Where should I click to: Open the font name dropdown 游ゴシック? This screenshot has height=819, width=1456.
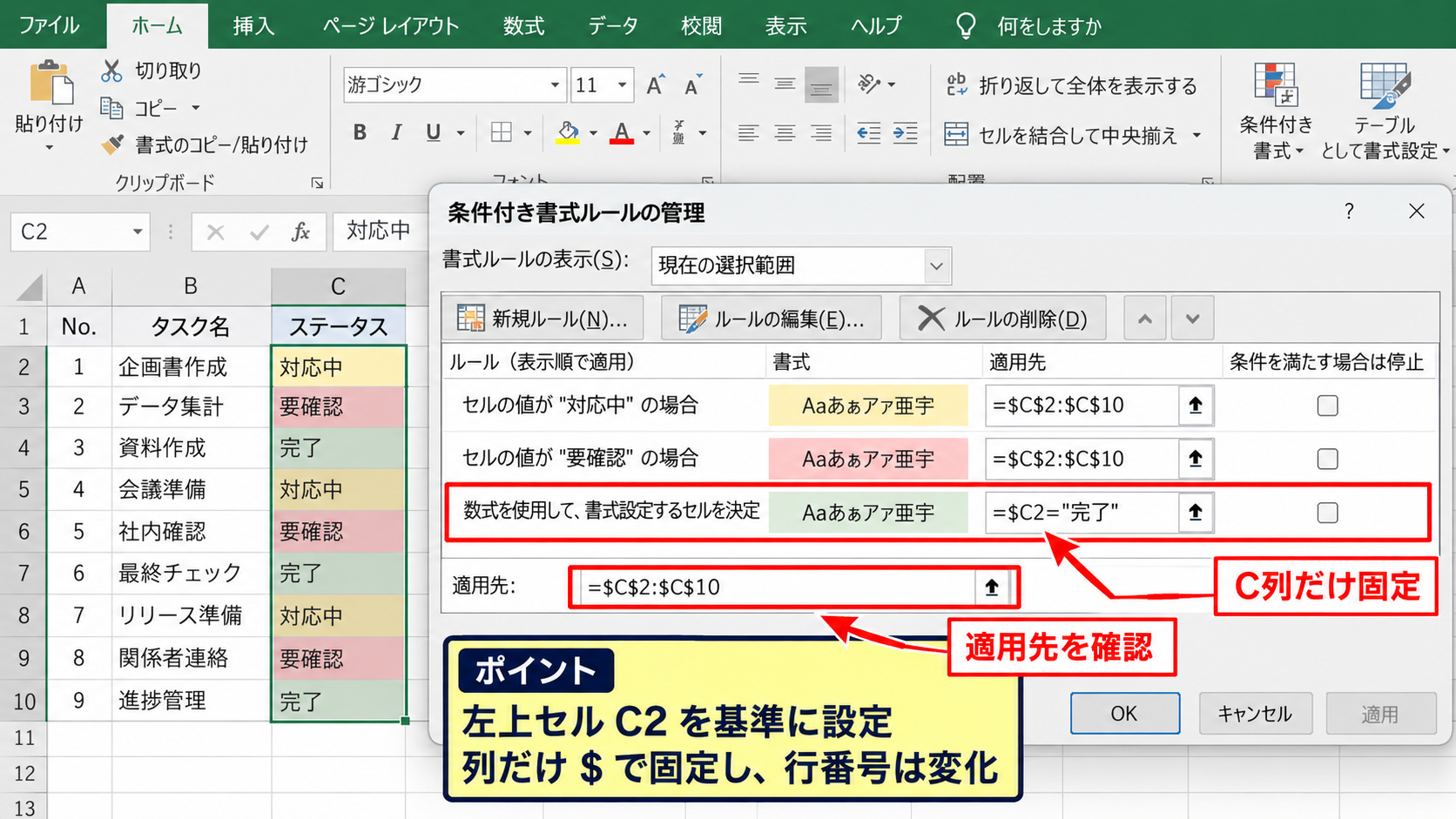click(555, 85)
